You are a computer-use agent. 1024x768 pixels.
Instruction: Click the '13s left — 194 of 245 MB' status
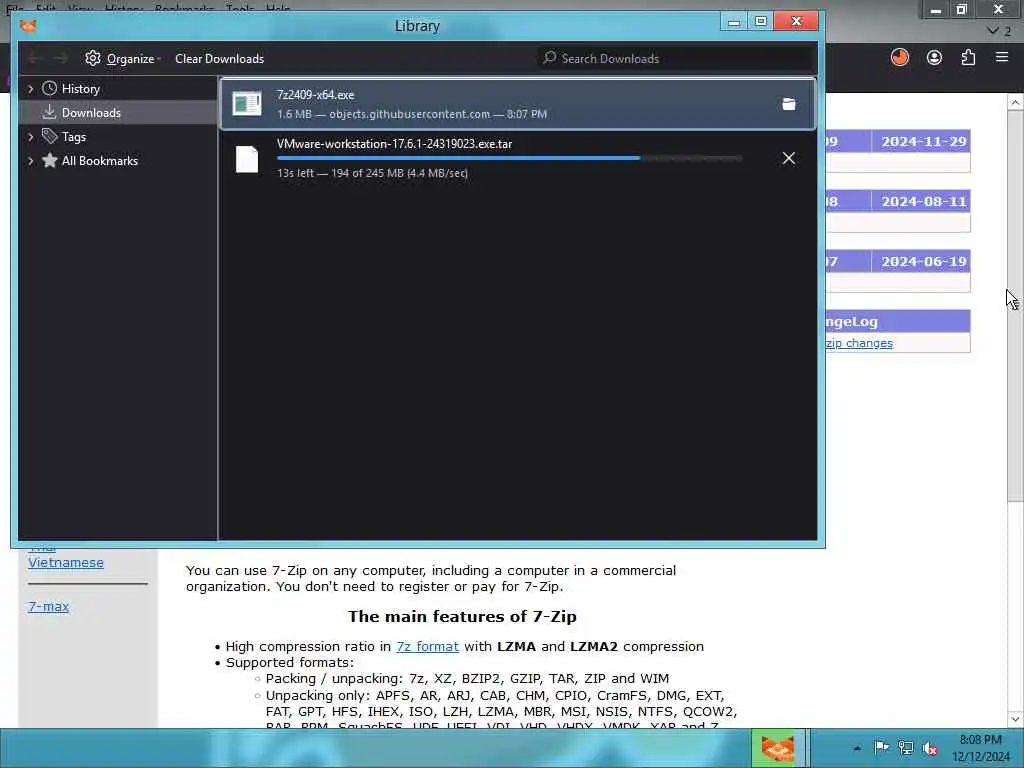[372, 173]
